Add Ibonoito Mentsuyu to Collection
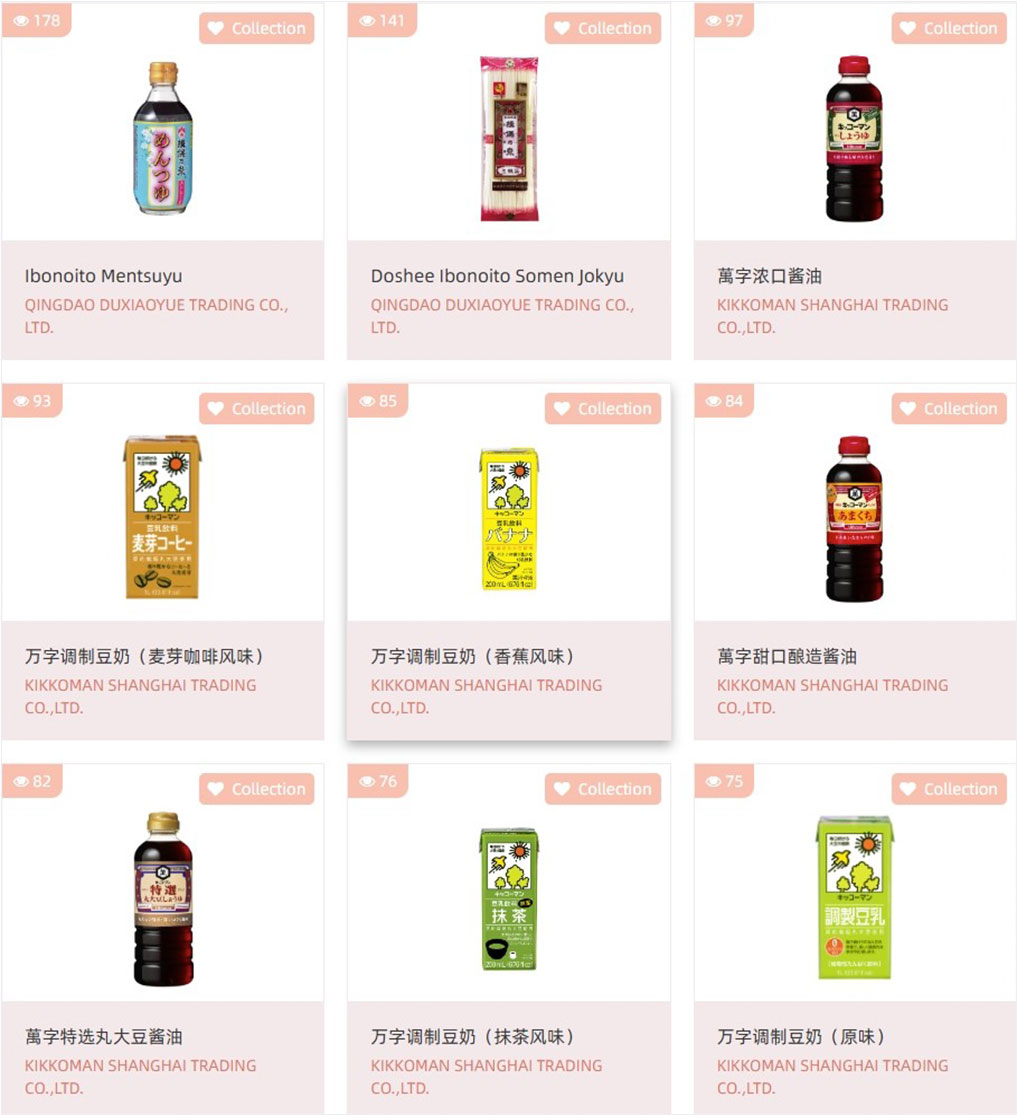This screenshot has width=1017, height=1115. coord(257,28)
